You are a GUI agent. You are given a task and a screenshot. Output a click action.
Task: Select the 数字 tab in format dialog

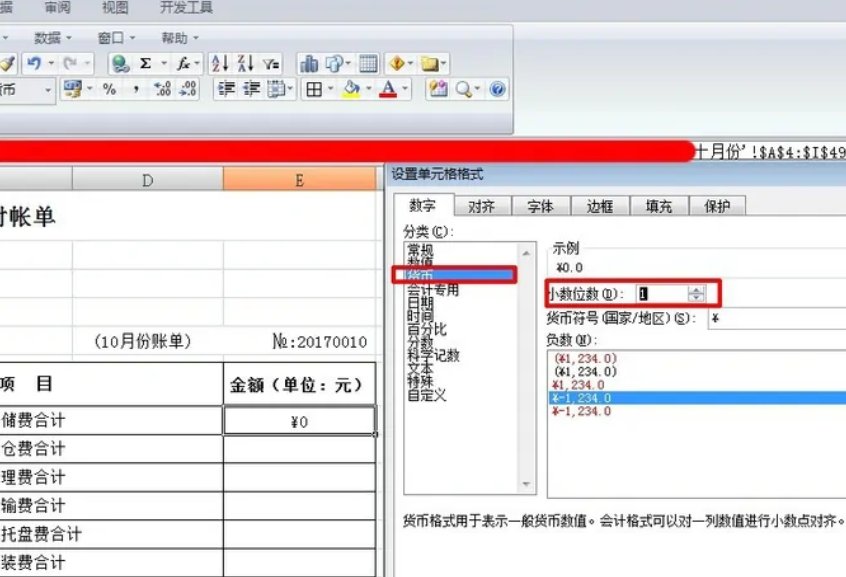tap(423, 205)
